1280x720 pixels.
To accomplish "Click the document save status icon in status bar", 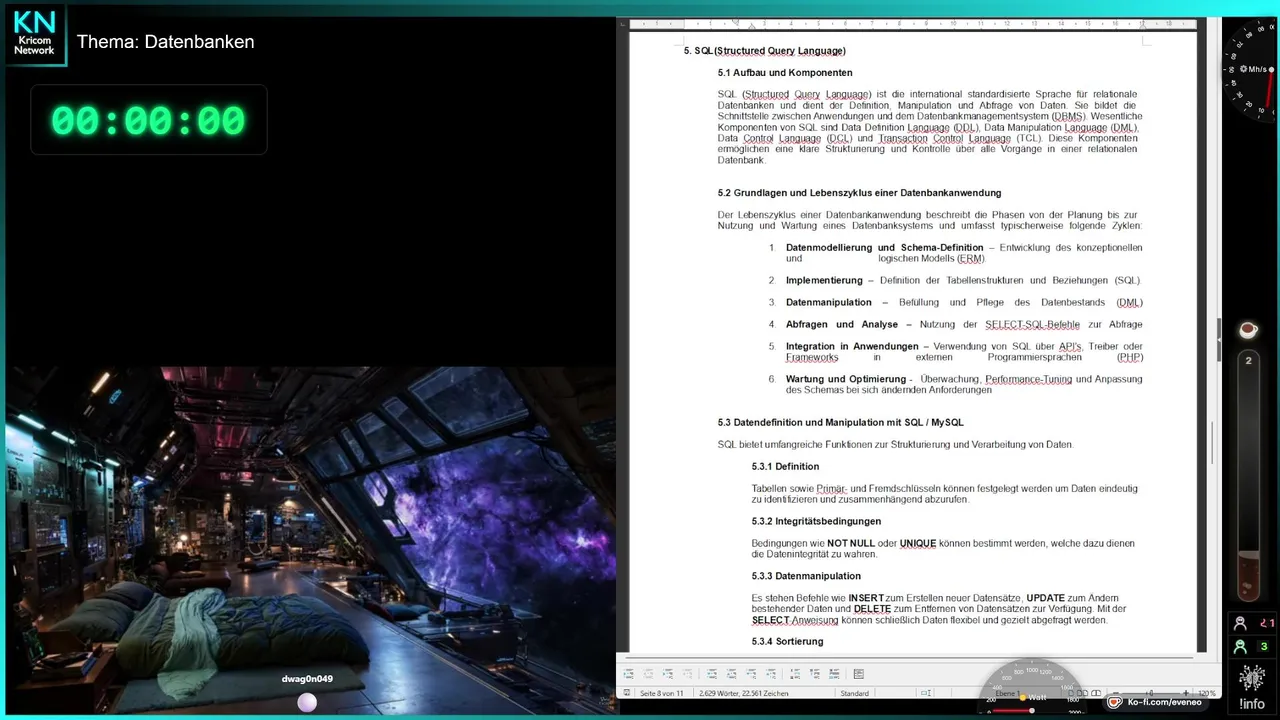I will coord(626,693).
